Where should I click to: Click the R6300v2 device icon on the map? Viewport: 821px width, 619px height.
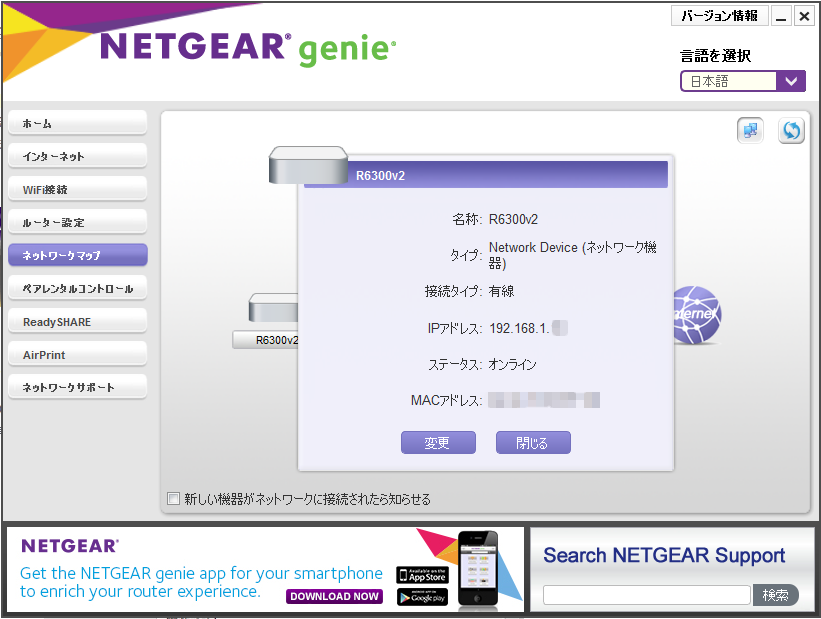click(273, 308)
